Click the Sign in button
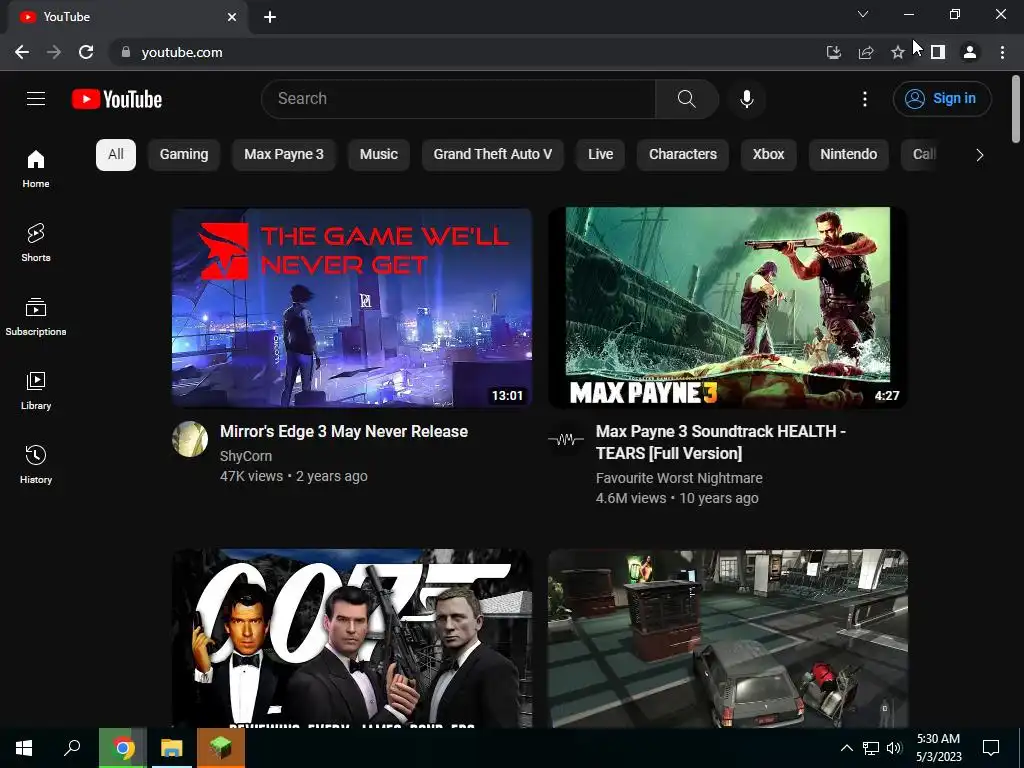 point(942,99)
